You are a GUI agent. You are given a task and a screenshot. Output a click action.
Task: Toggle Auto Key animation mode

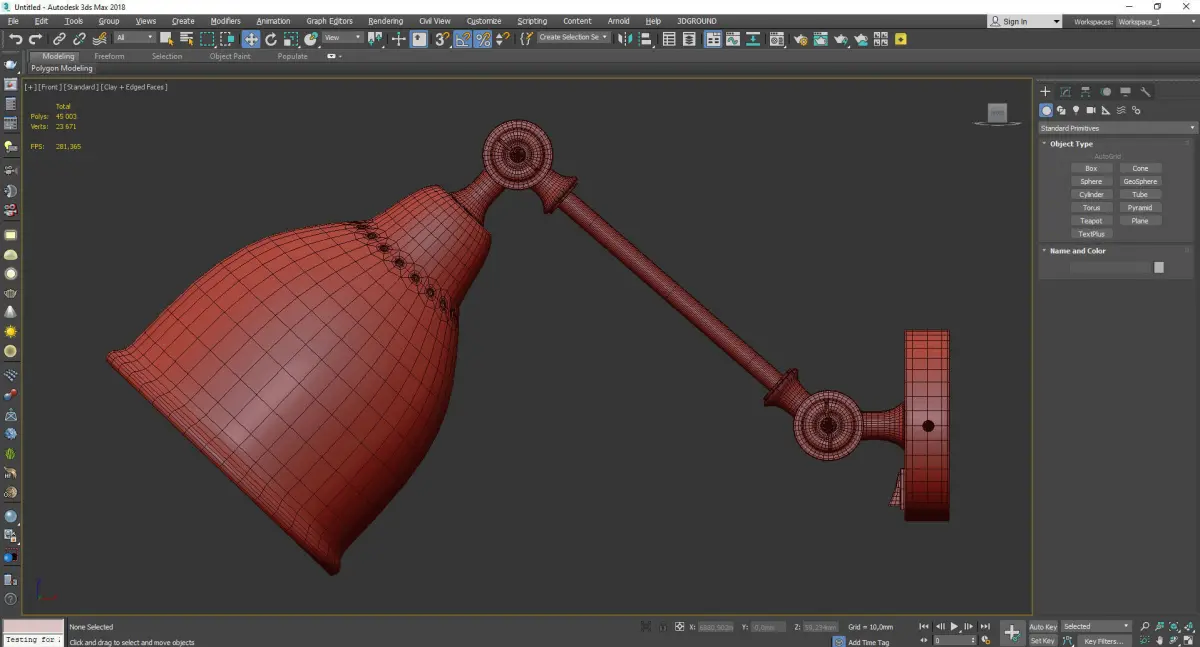[x=1043, y=627]
